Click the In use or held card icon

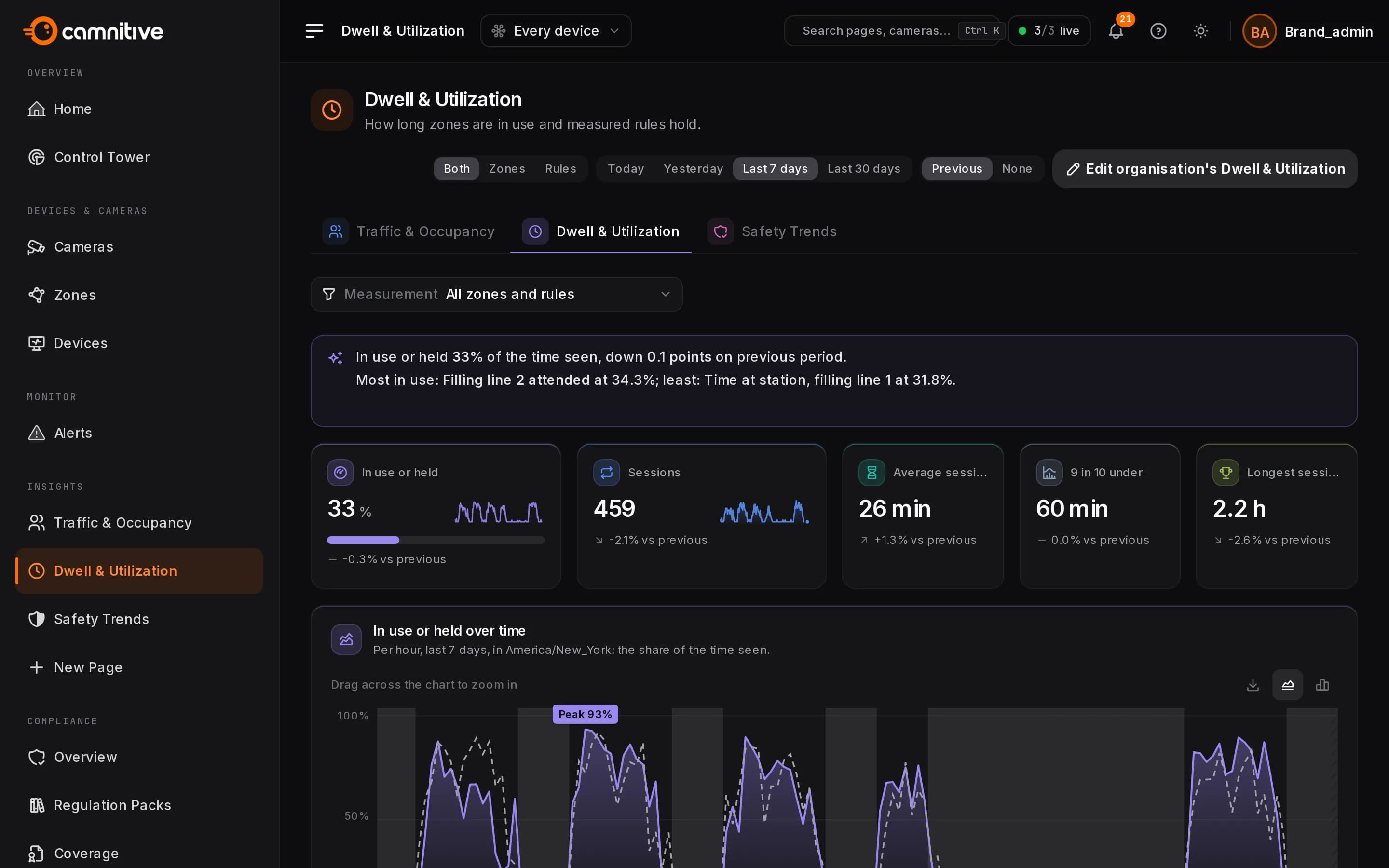(340, 473)
